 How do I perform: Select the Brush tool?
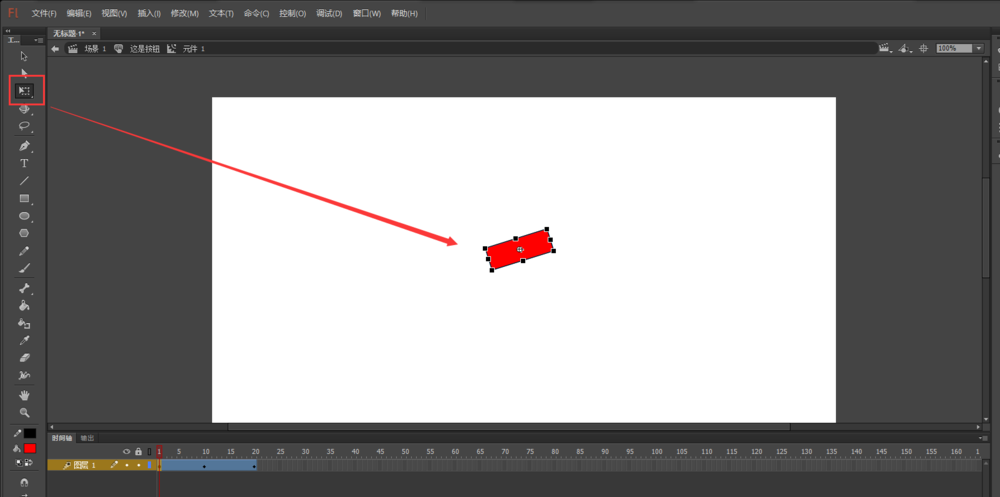coord(24,269)
